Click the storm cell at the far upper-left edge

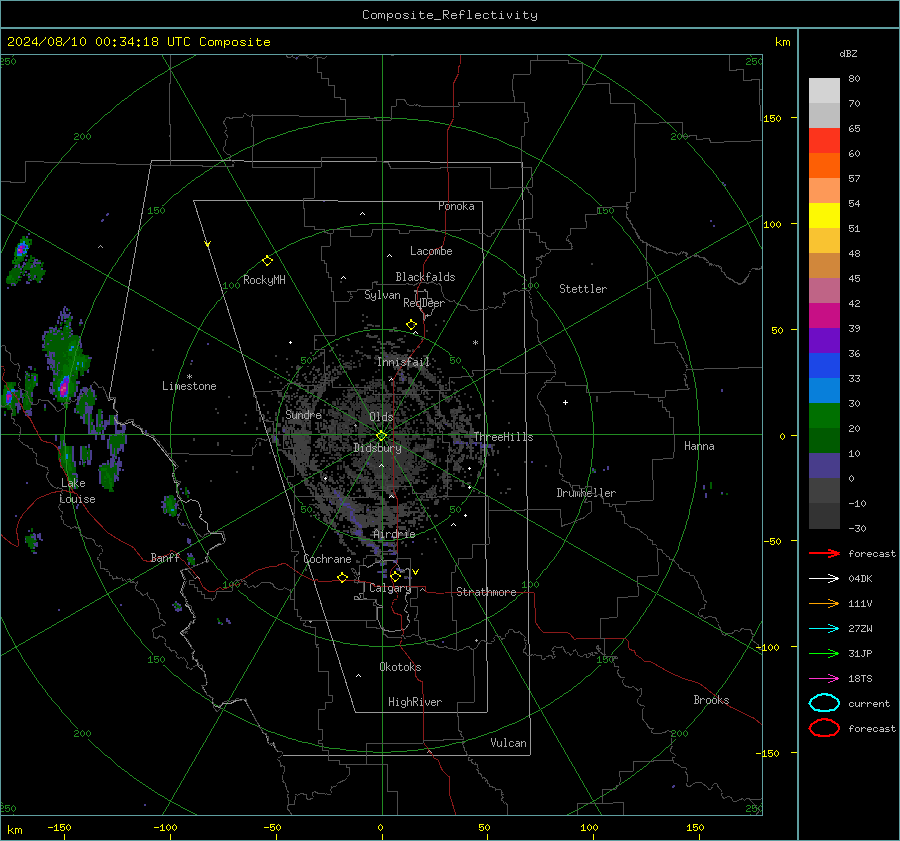[x=22, y=249]
